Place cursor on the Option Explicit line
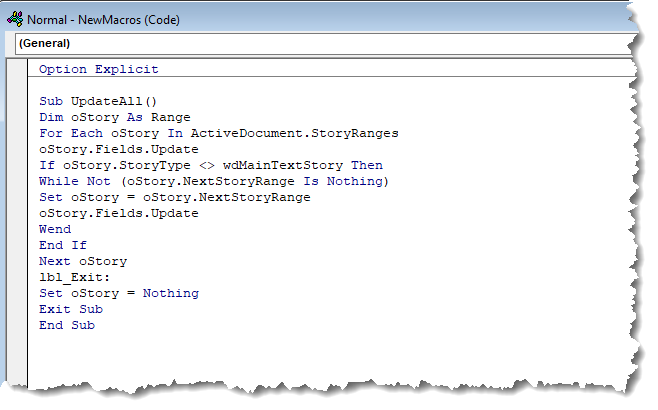 coord(99,69)
